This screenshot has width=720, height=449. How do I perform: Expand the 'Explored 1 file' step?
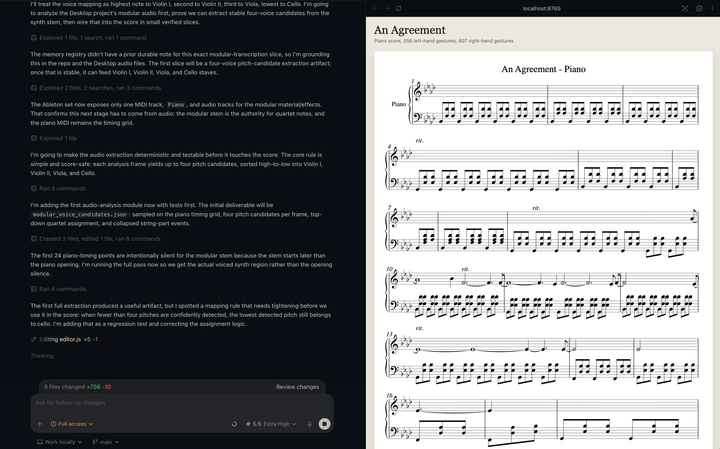coord(54,138)
